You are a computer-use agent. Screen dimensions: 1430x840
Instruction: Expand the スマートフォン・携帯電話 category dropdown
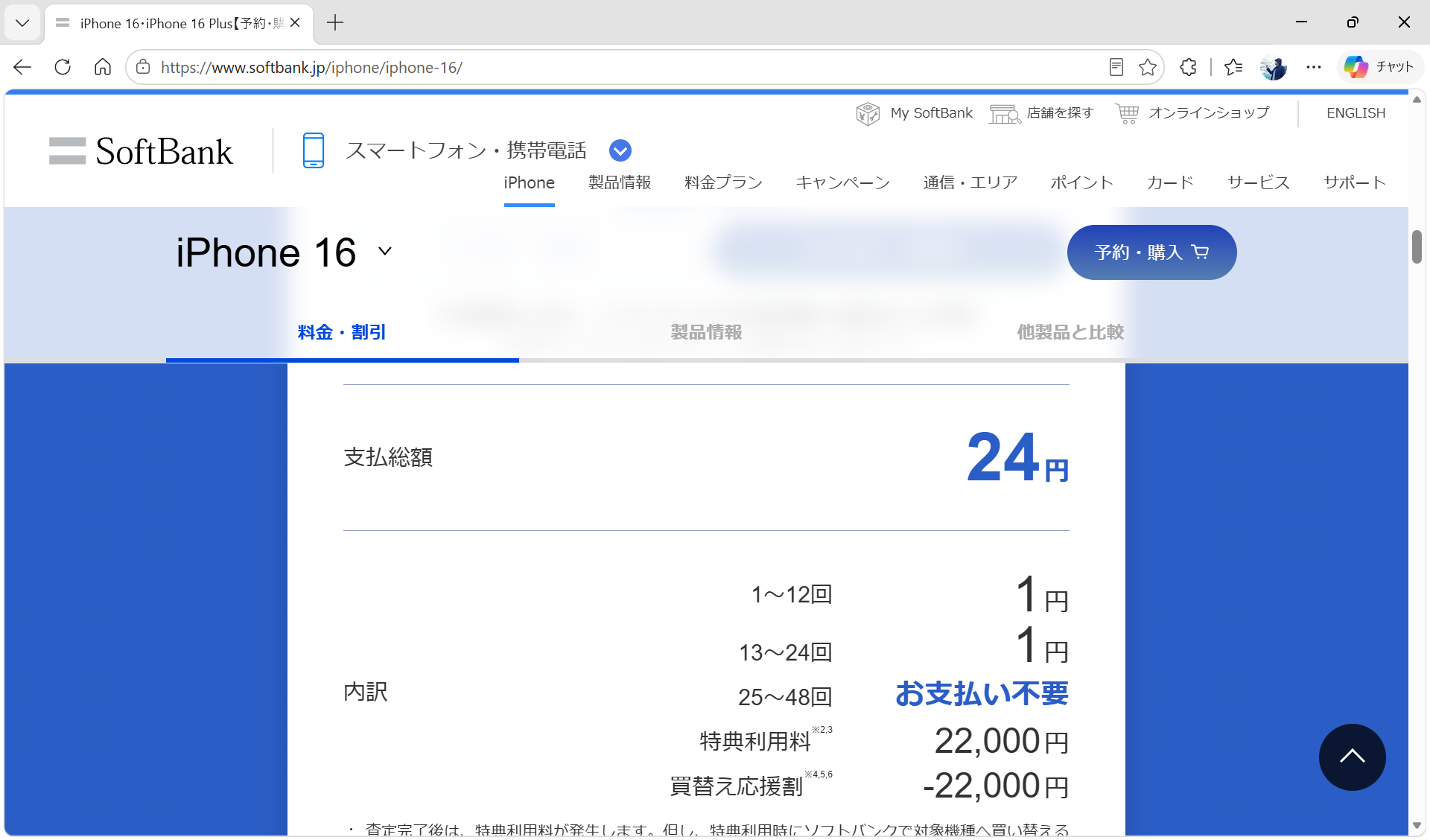click(x=620, y=150)
